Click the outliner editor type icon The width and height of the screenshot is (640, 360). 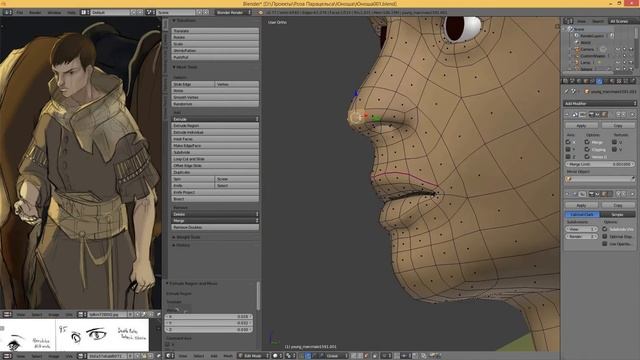tap(567, 21)
